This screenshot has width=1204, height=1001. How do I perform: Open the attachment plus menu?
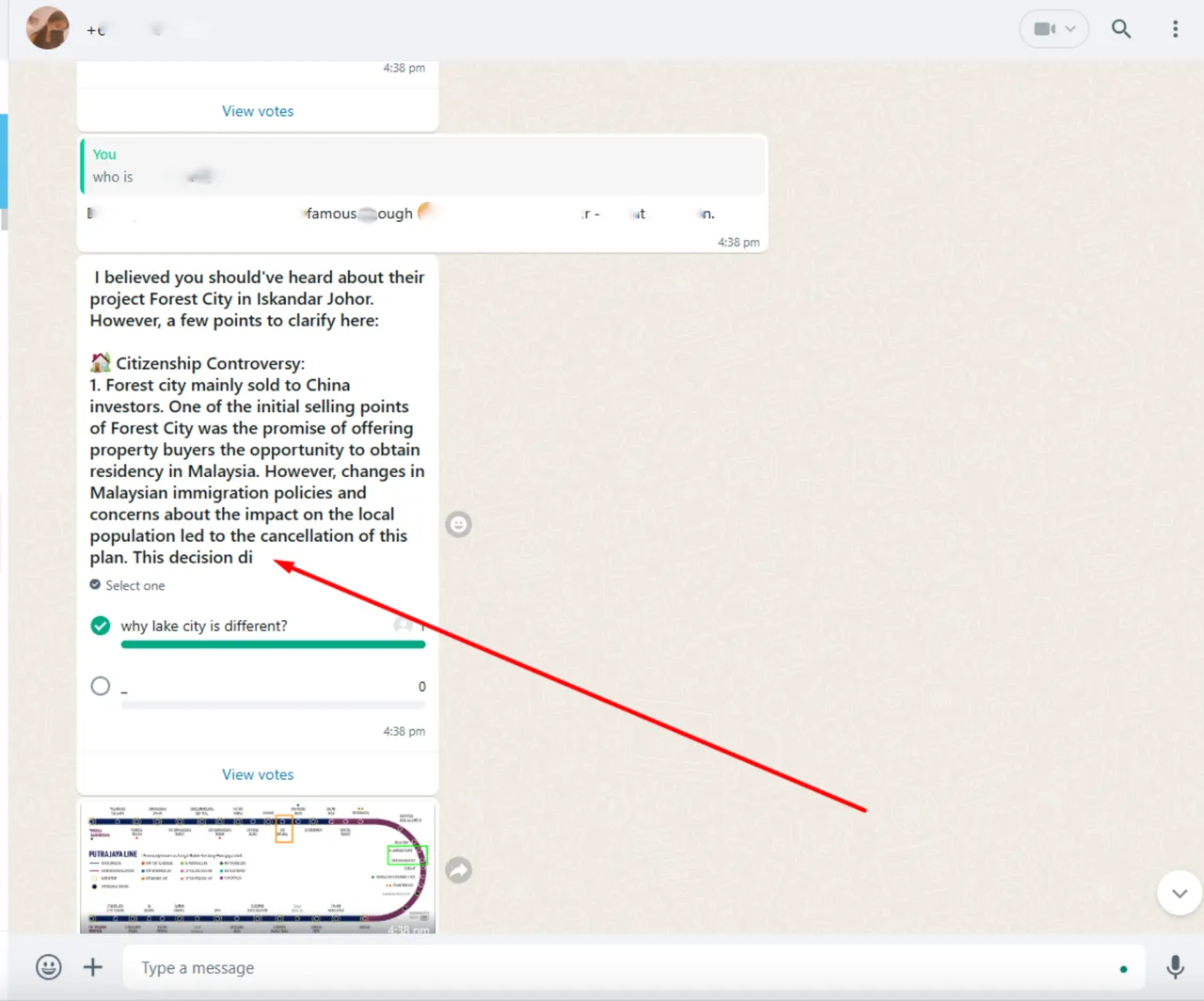pyautogui.click(x=93, y=967)
